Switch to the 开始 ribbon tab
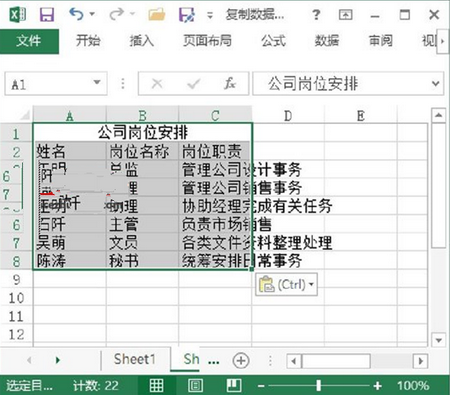Image resolution: width=450 pixels, height=395 pixels. pyautogui.click(x=88, y=41)
